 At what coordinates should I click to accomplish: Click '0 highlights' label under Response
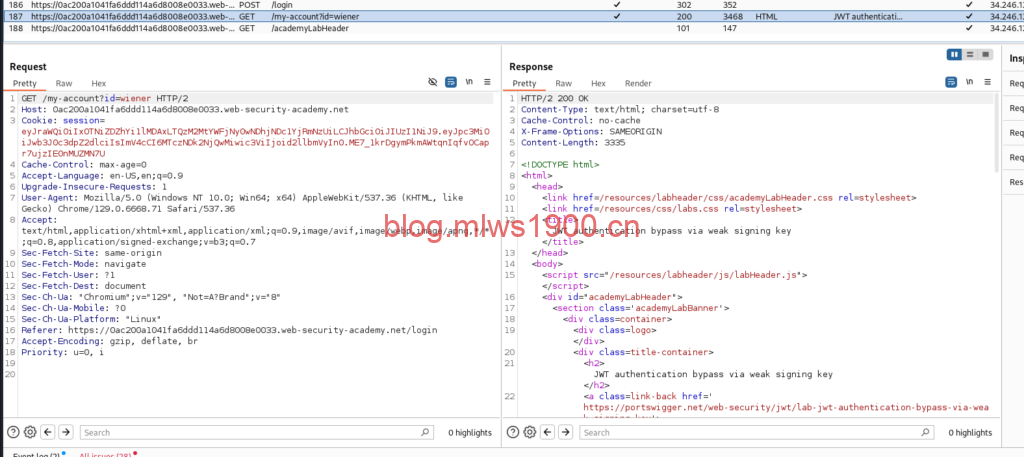[x=970, y=432]
